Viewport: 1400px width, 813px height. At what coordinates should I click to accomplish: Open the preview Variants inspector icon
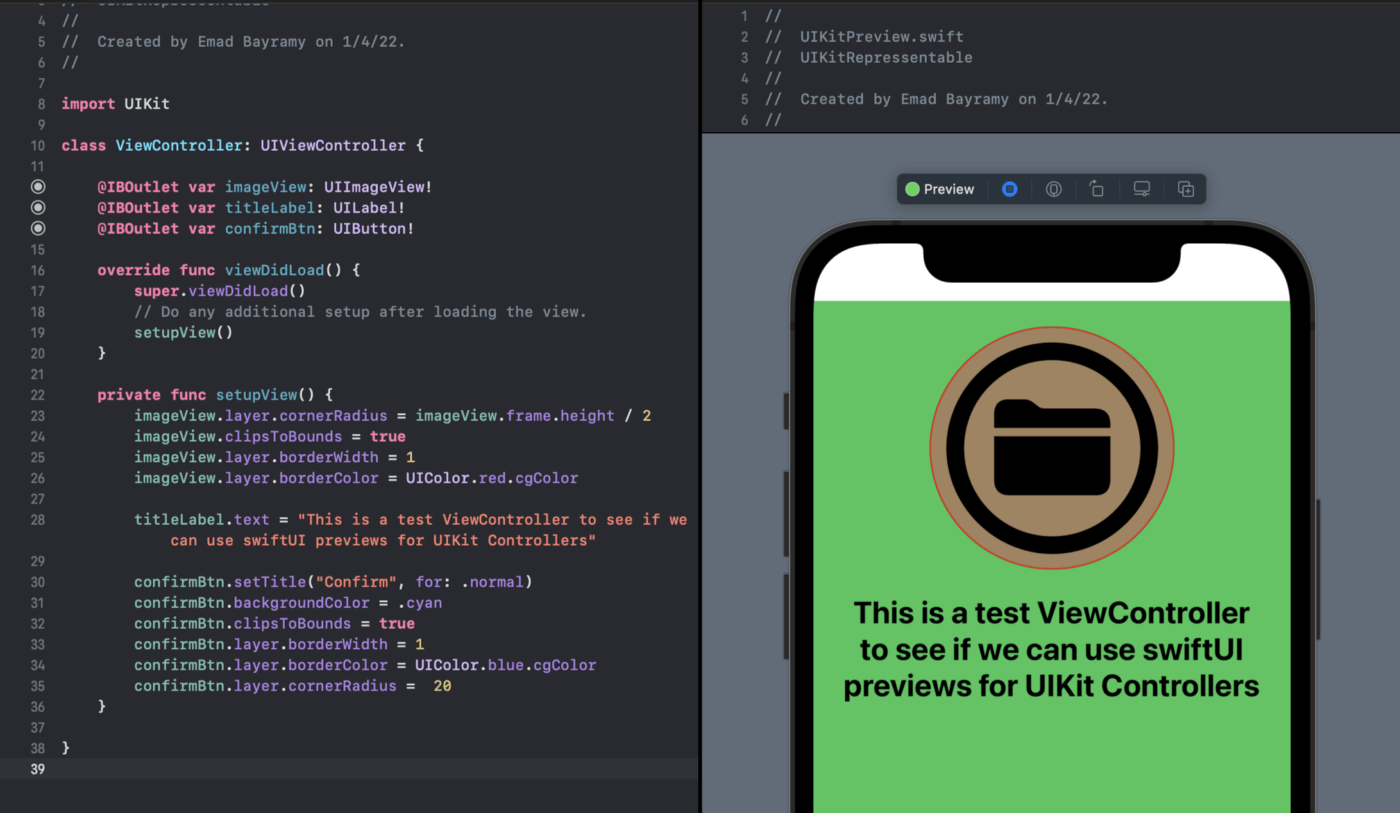tap(1053, 188)
